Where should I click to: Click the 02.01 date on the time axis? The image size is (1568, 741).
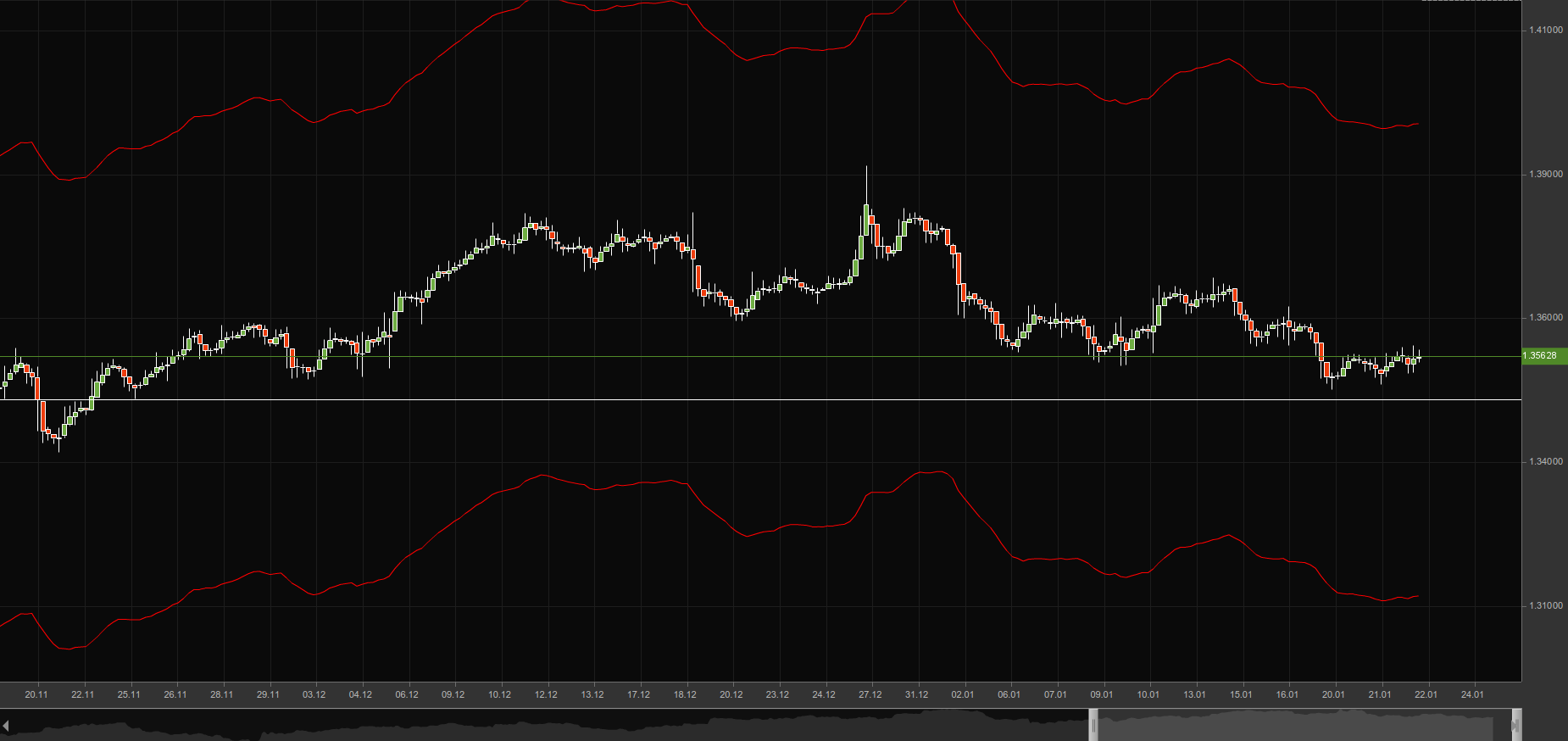pyautogui.click(x=962, y=694)
